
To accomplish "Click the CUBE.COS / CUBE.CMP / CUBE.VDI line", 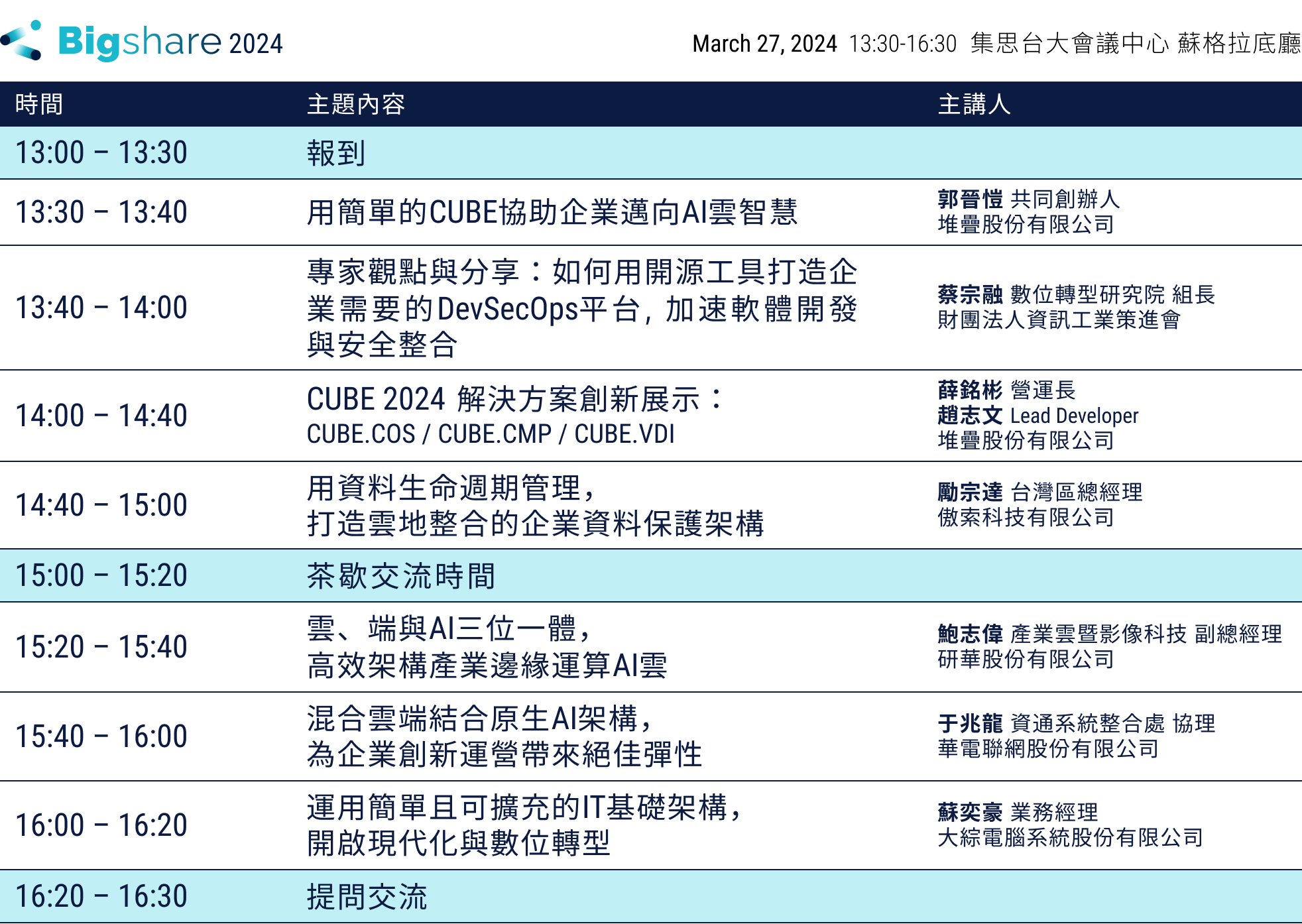I will click(x=491, y=434).
